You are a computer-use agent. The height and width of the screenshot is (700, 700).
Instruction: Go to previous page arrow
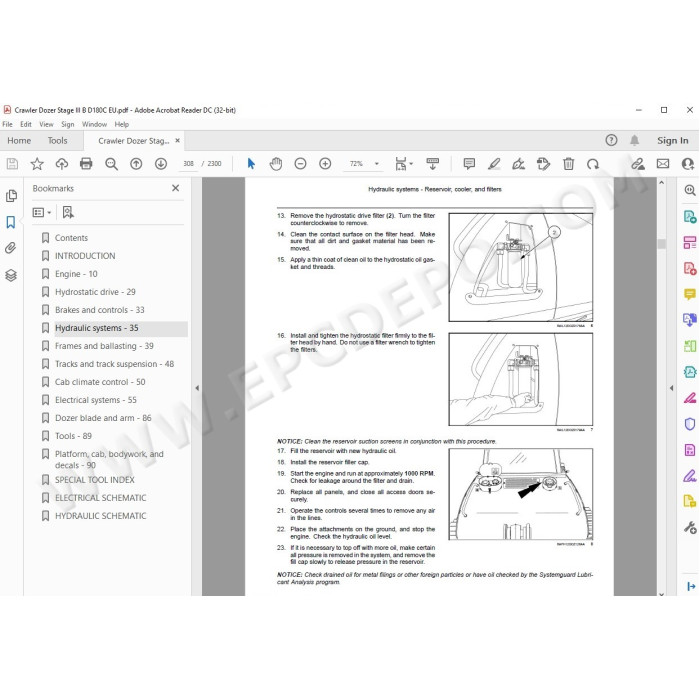(x=136, y=164)
